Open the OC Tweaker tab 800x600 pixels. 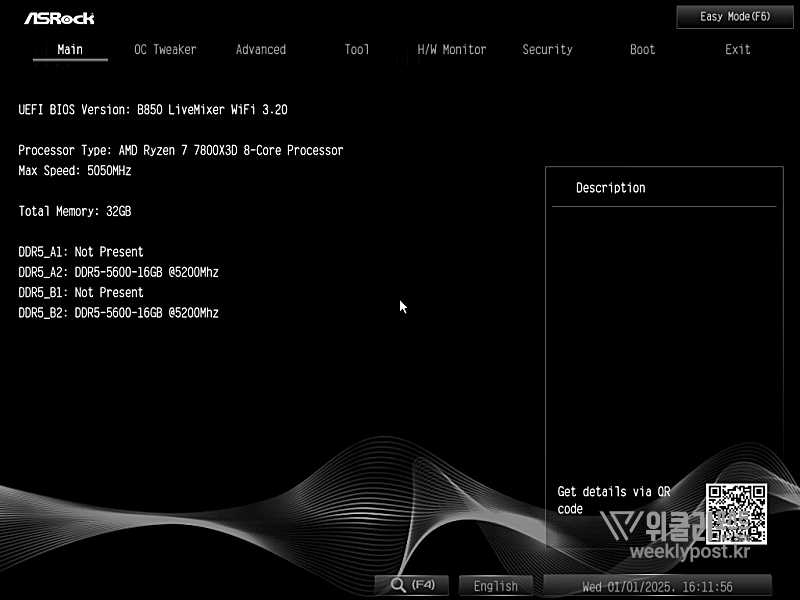(x=165, y=49)
